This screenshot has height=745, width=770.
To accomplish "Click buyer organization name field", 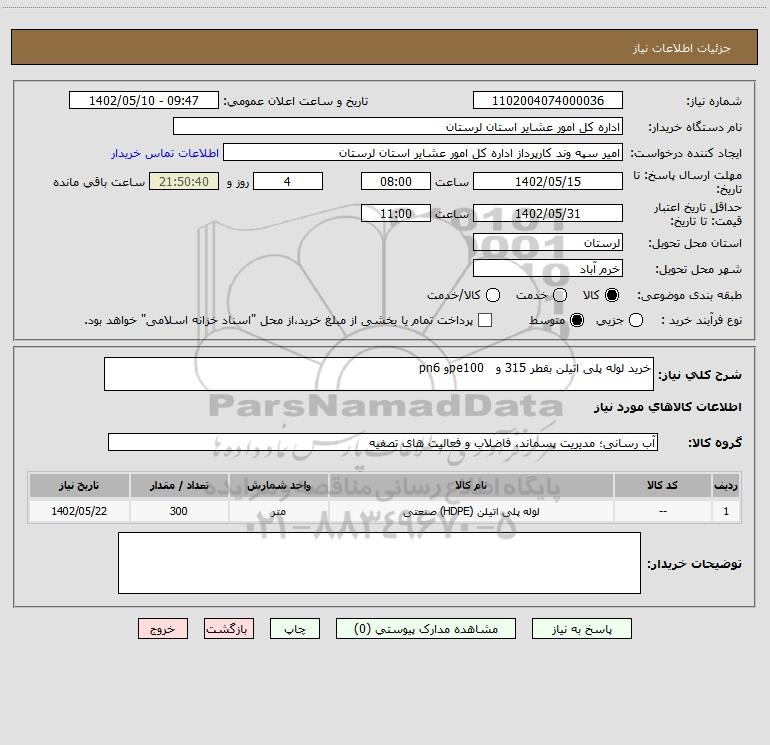I will [398, 126].
